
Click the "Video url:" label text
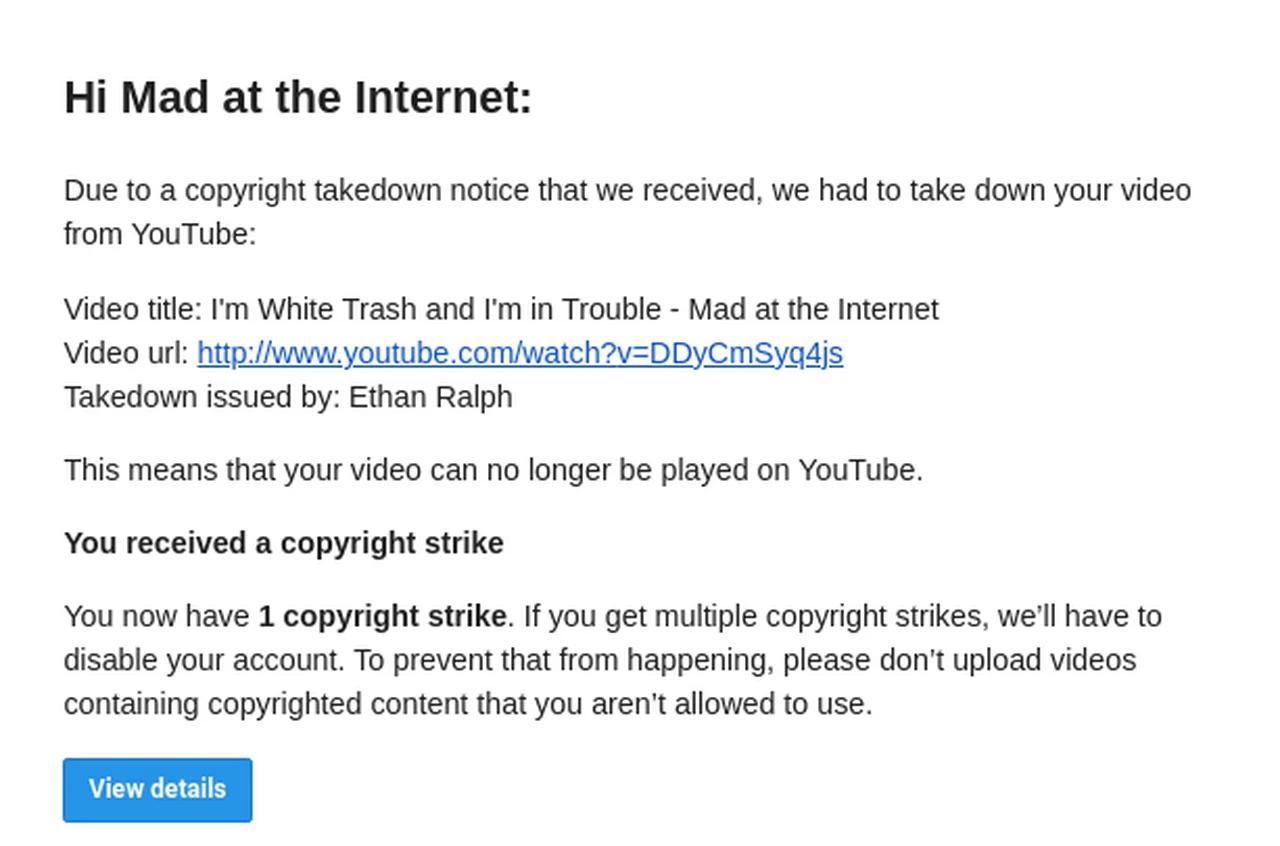click(x=126, y=353)
